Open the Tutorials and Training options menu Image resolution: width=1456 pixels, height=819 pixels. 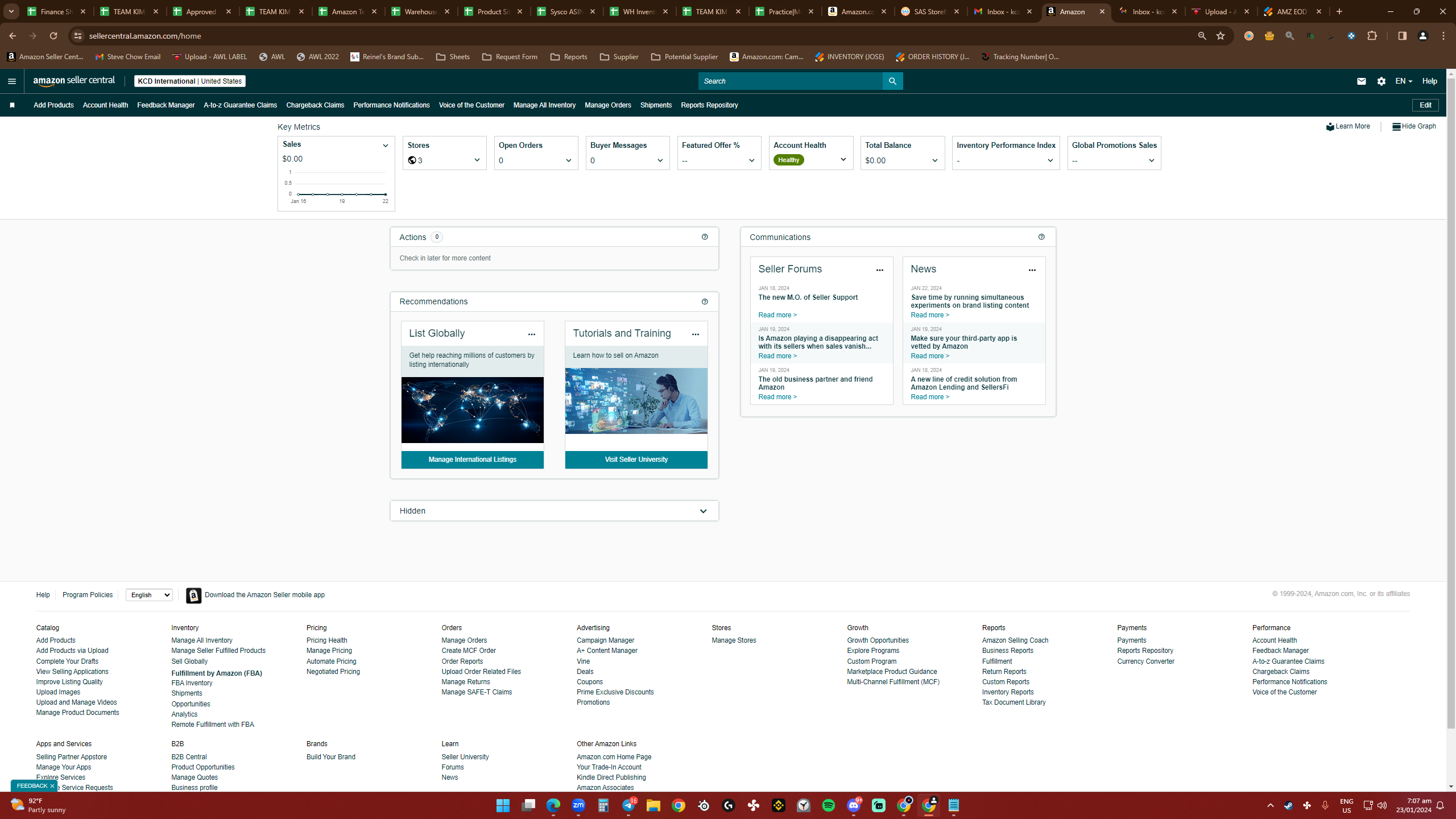pos(695,334)
